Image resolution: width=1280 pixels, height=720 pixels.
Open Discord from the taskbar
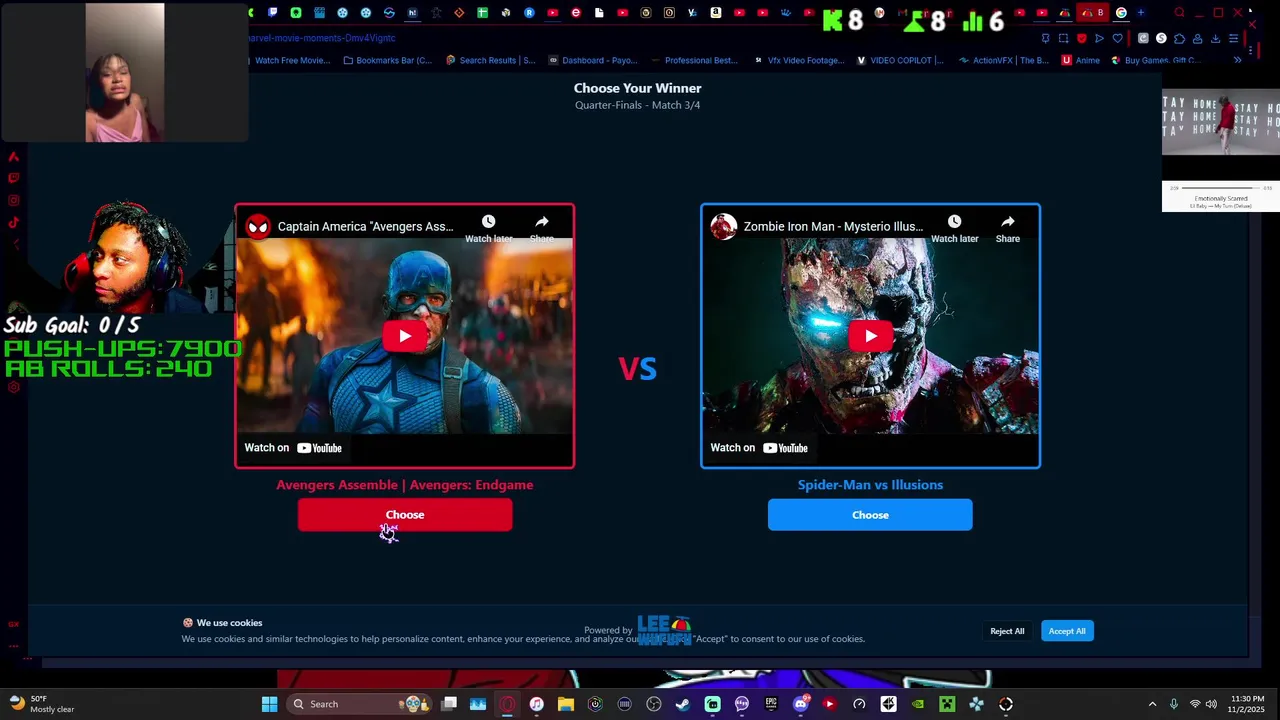point(800,704)
